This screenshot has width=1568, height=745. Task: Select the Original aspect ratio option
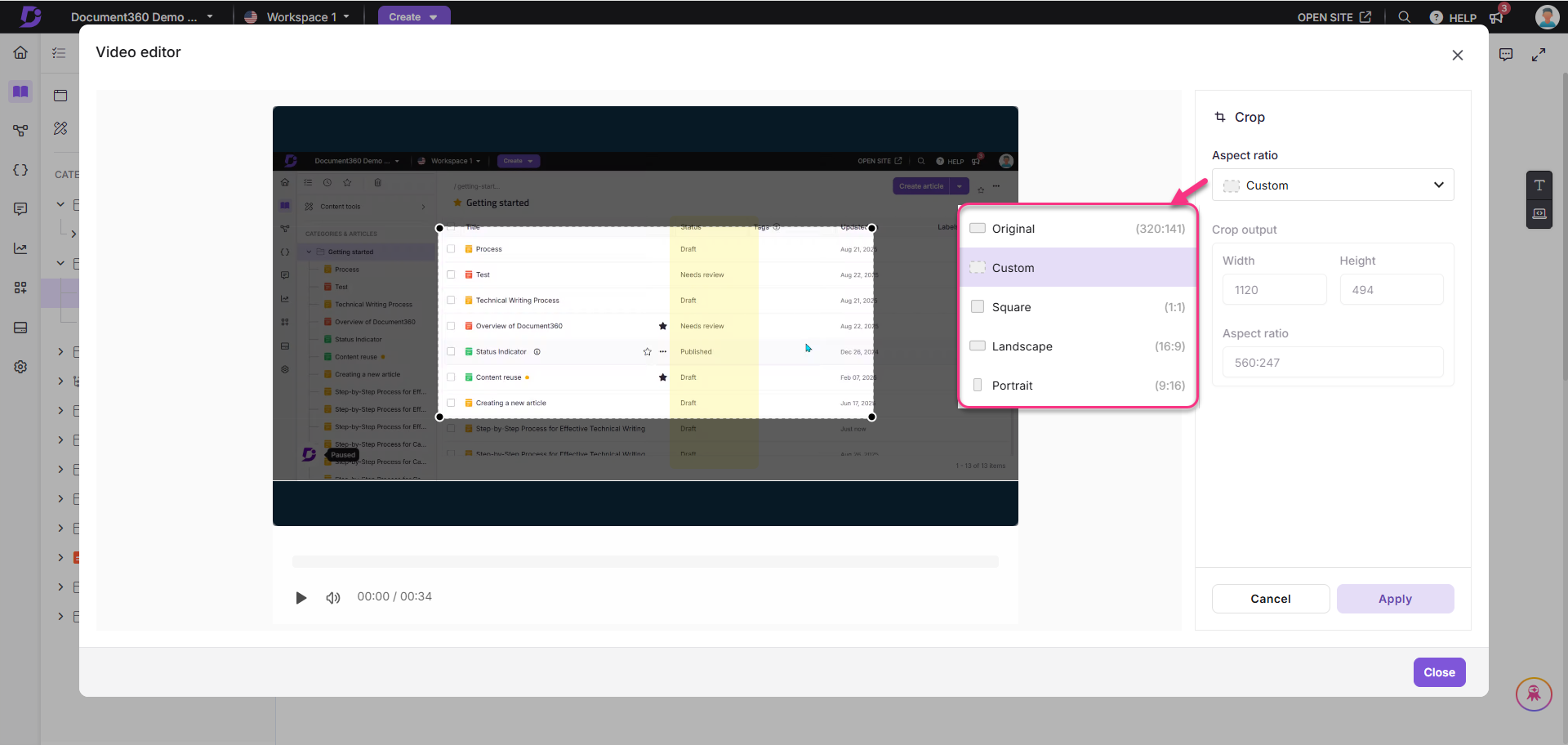pos(1078,229)
